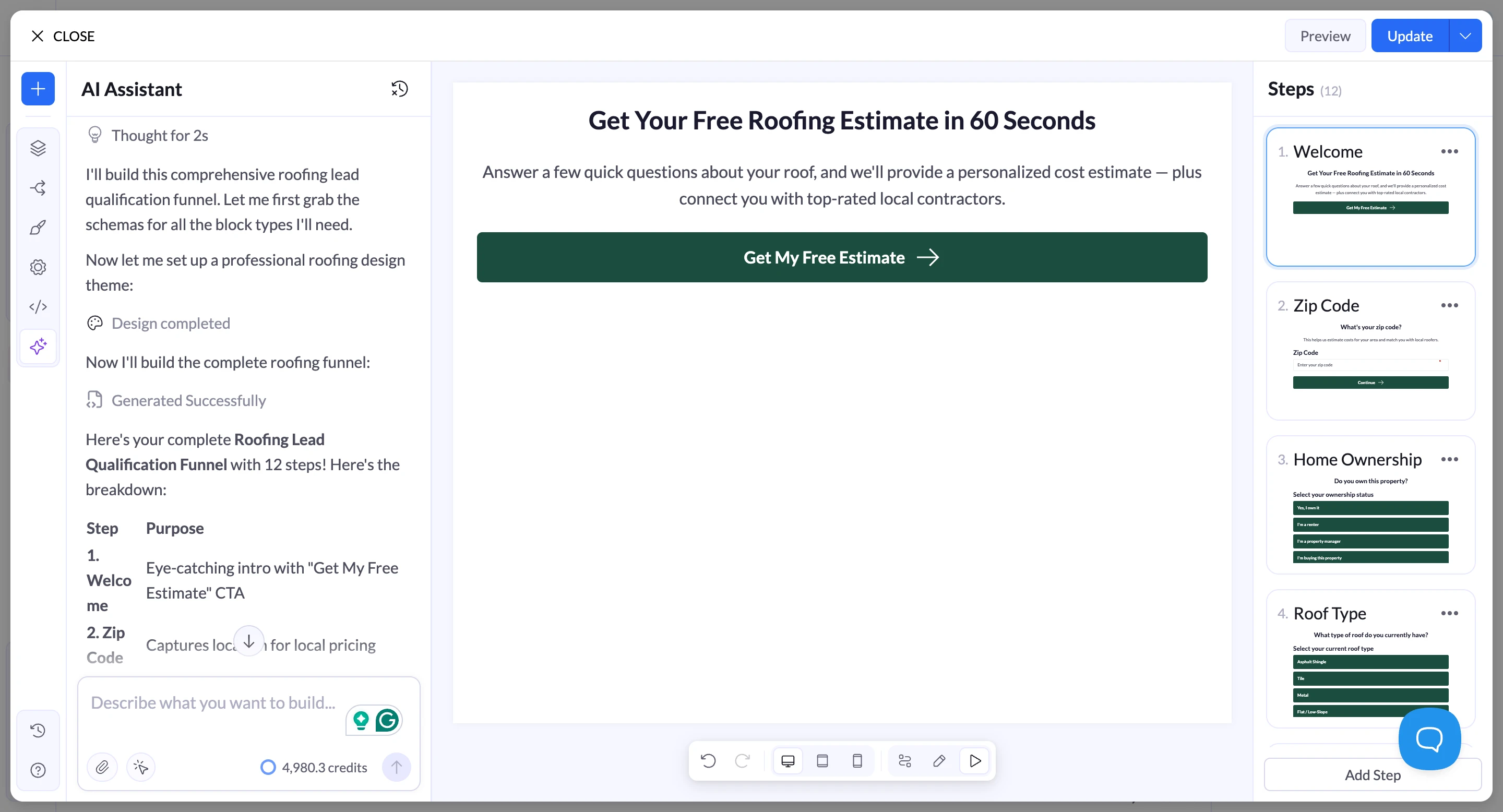Click the Grammarly icon in prompt box
This screenshot has width=1503, height=812.
click(x=387, y=721)
